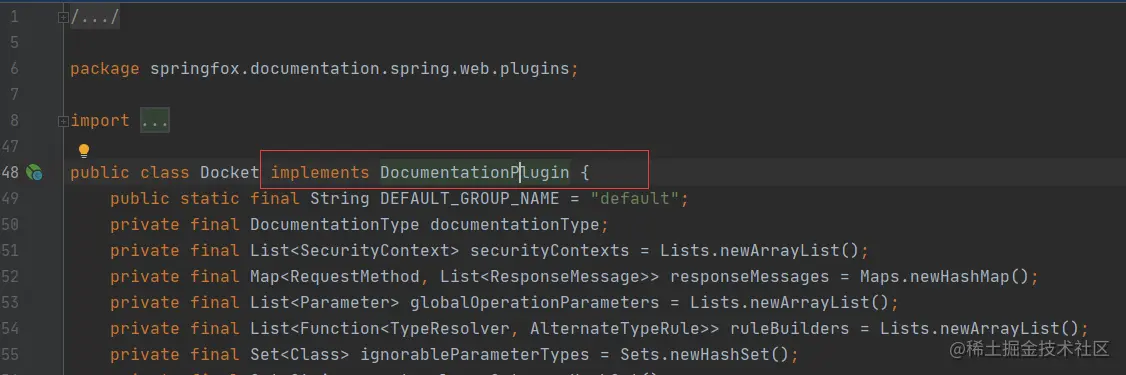Click the RequestMethod type on line 52

355,277
